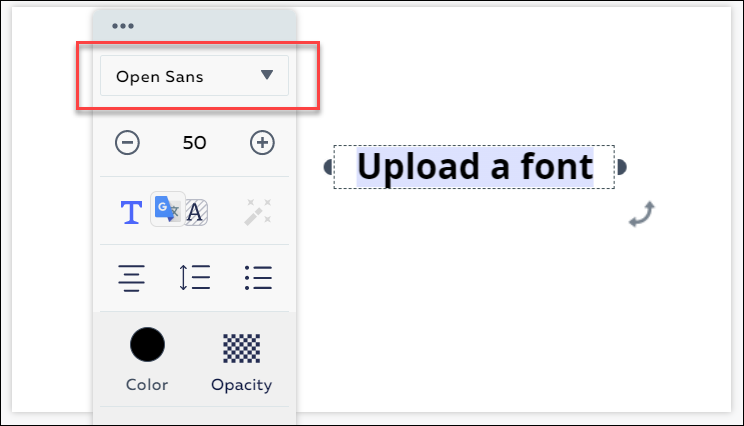This screenshot has height=426, width=744.
Task: Increase font size with the plus button
Action: point(262,143)
